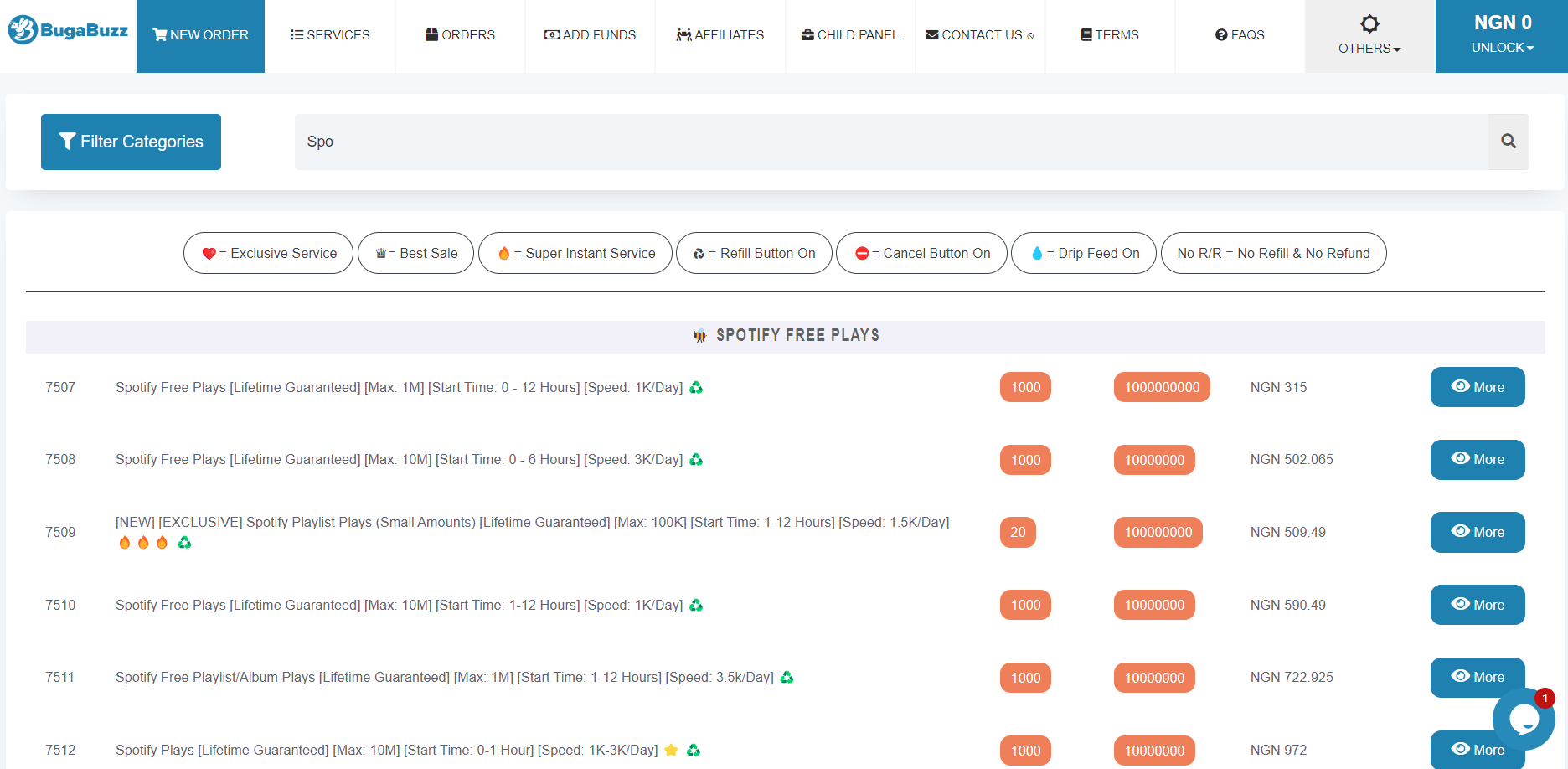Click the recycle icon on service 7511
Image resolution: width=1568 pixels, height=769 pixels.
click(787, 677)
